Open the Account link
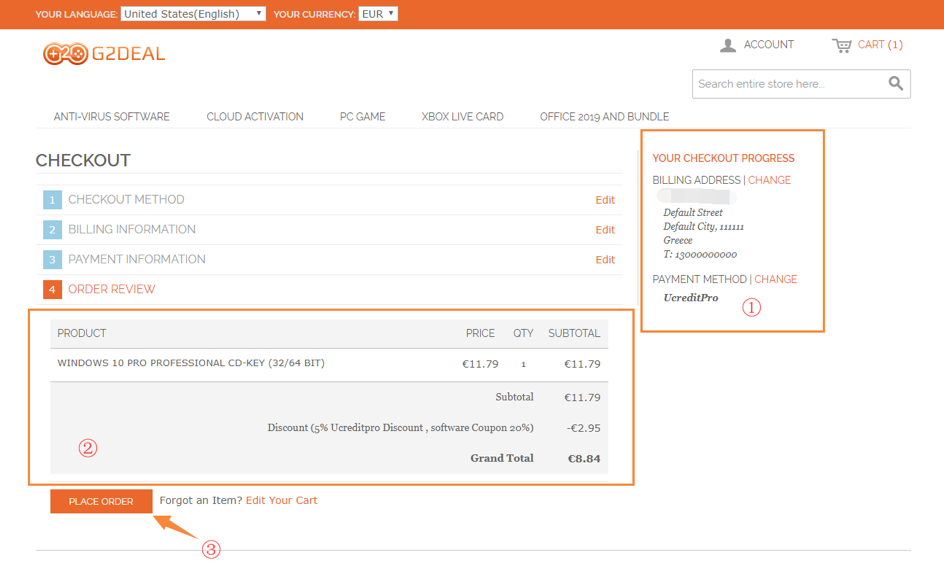The image size is (944, 569). click(x=768, y=45)
